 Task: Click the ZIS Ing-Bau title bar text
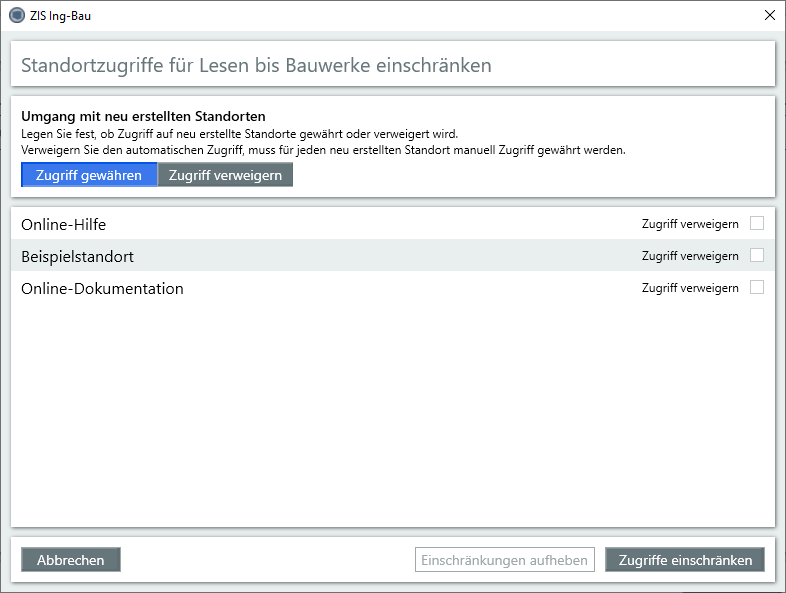click(61, 15)
